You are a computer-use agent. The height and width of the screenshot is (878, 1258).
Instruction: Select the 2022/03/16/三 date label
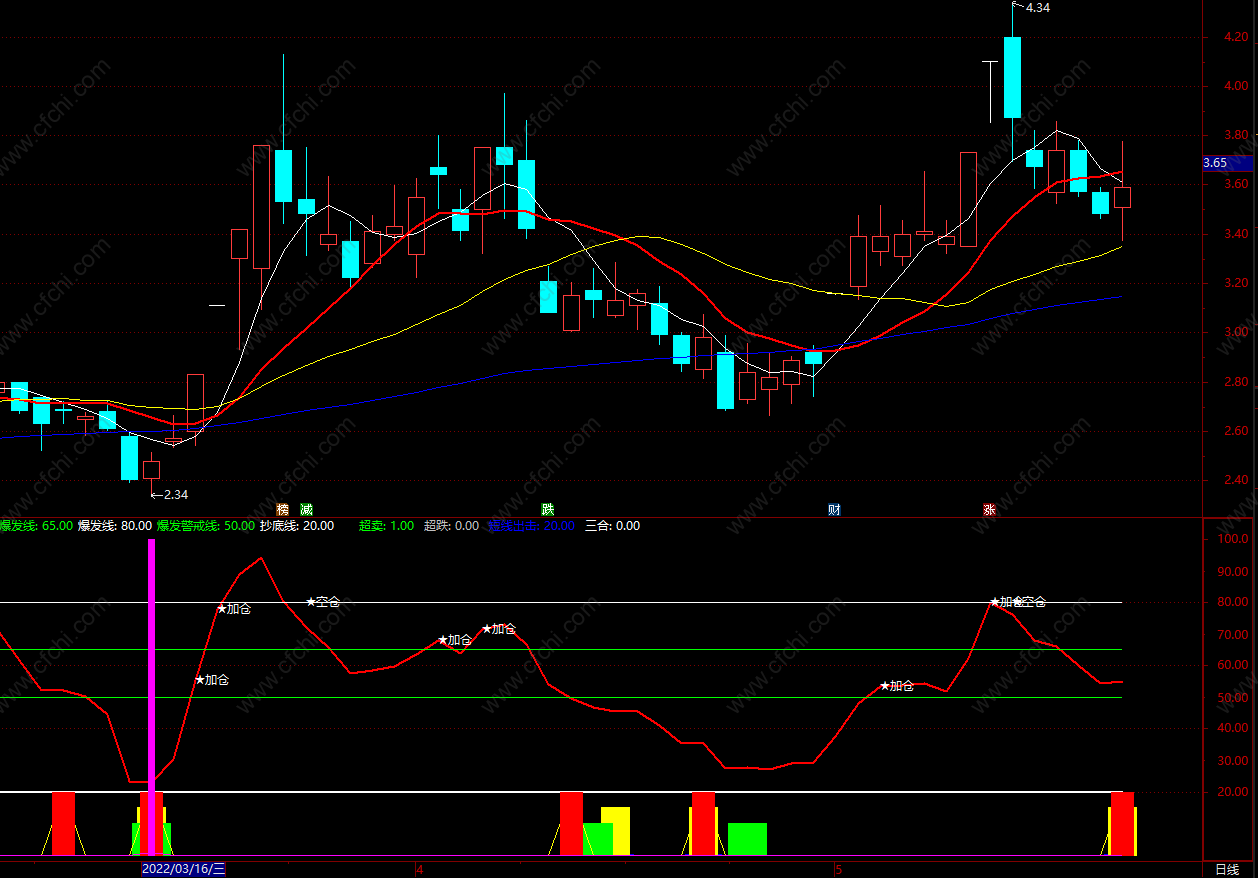point(184,869)
